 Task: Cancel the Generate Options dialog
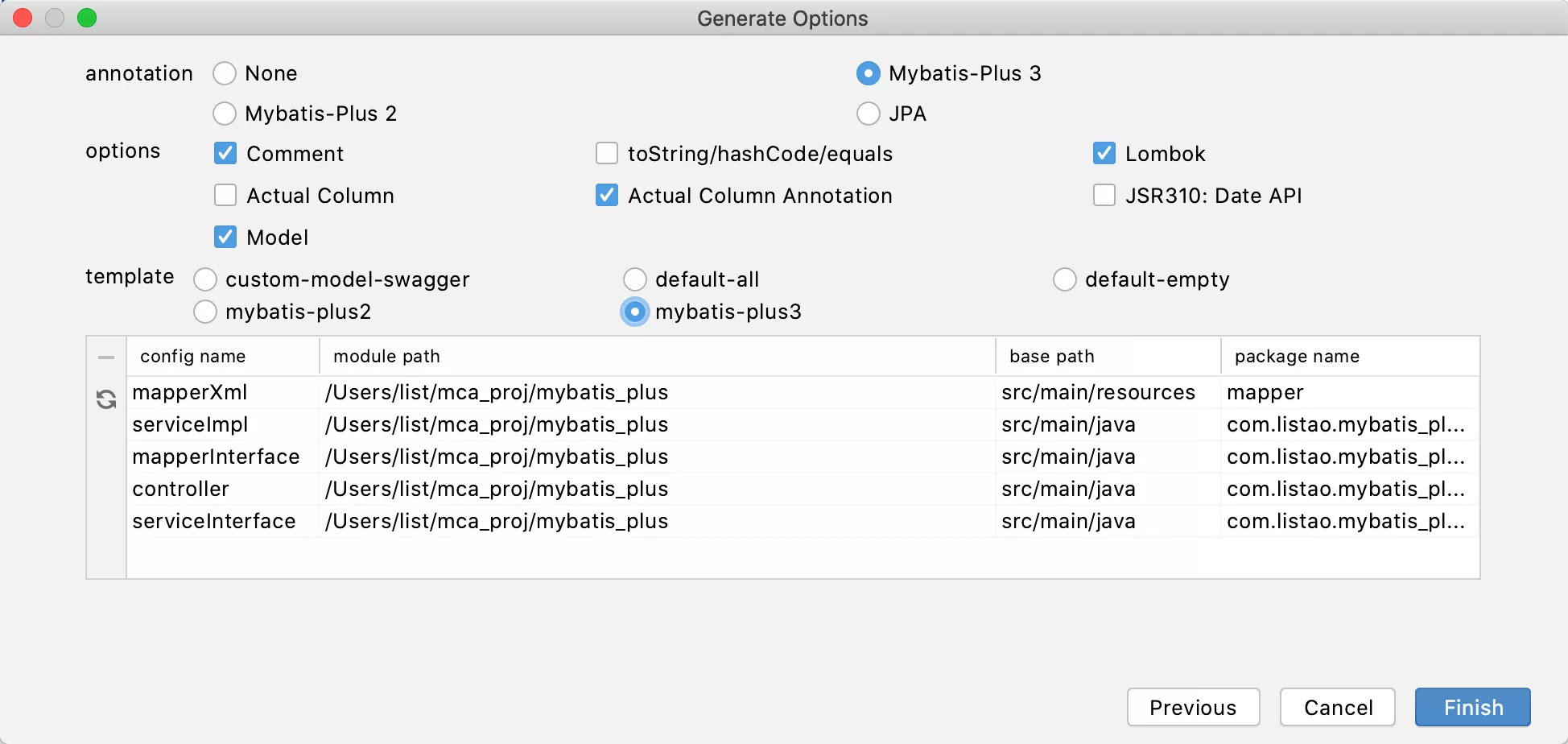point(1338,707)
